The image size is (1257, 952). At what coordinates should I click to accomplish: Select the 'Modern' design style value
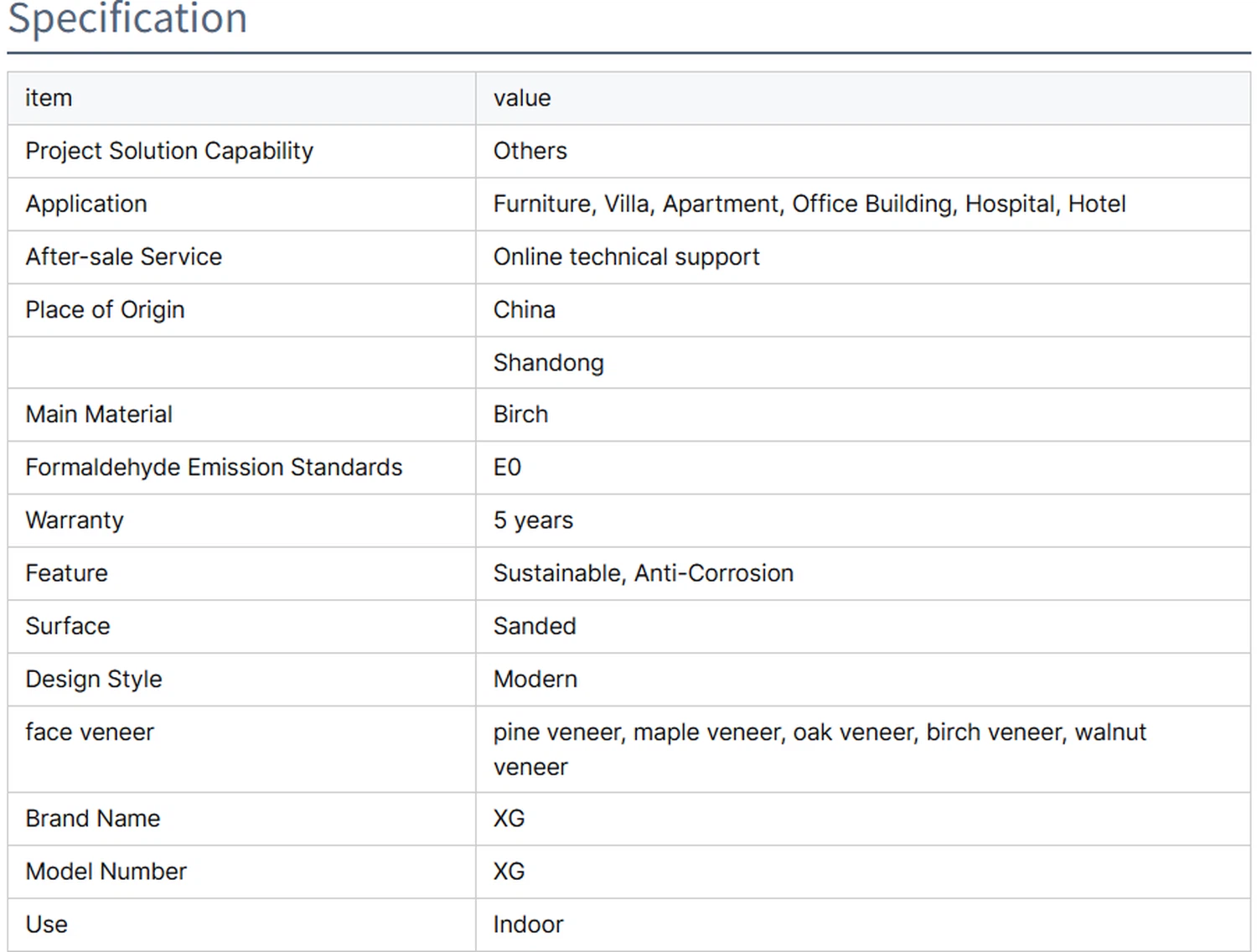pos(535,679)
